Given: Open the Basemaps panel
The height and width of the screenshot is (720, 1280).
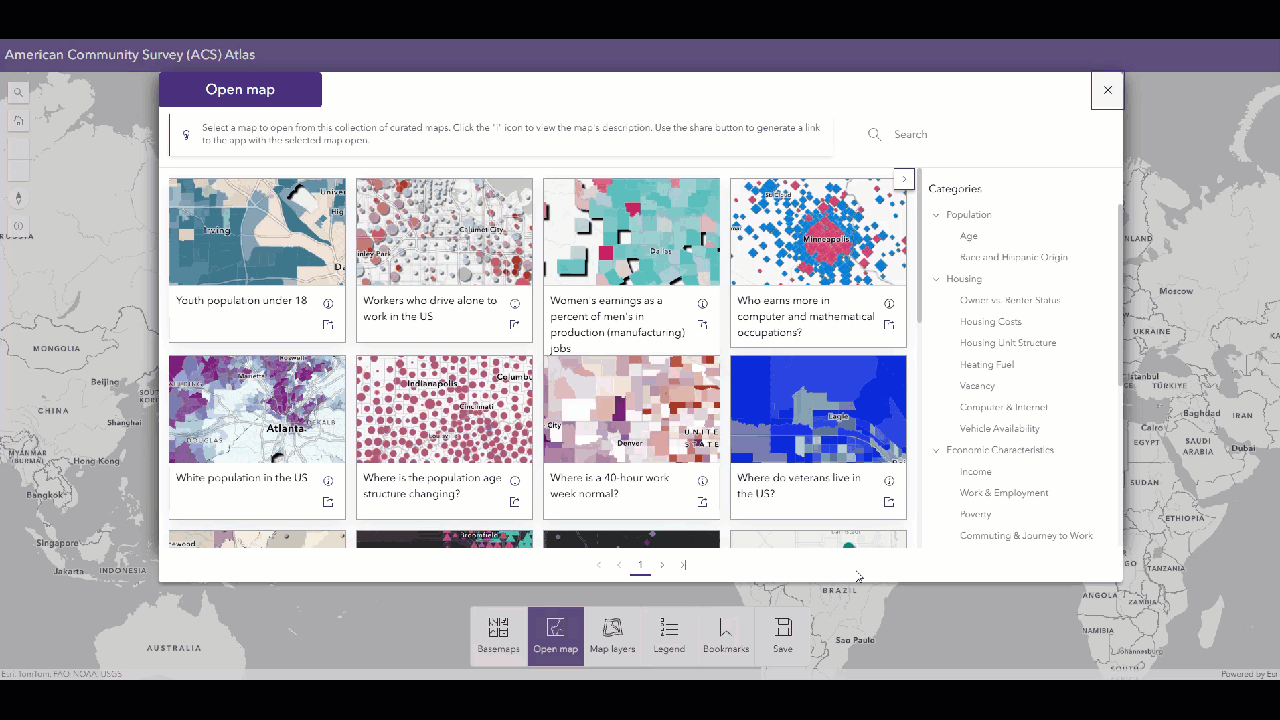Looking at the screenshot, I should coord(497,636).
